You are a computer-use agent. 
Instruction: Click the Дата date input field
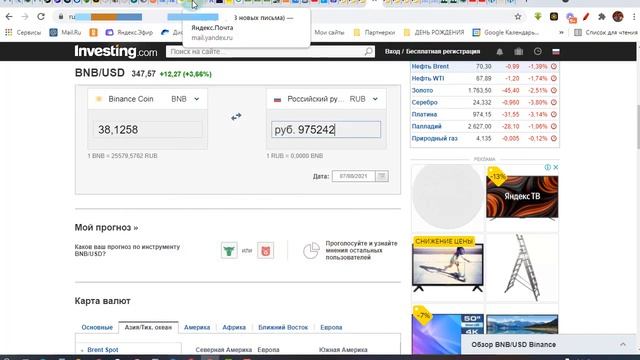[353, 176]
